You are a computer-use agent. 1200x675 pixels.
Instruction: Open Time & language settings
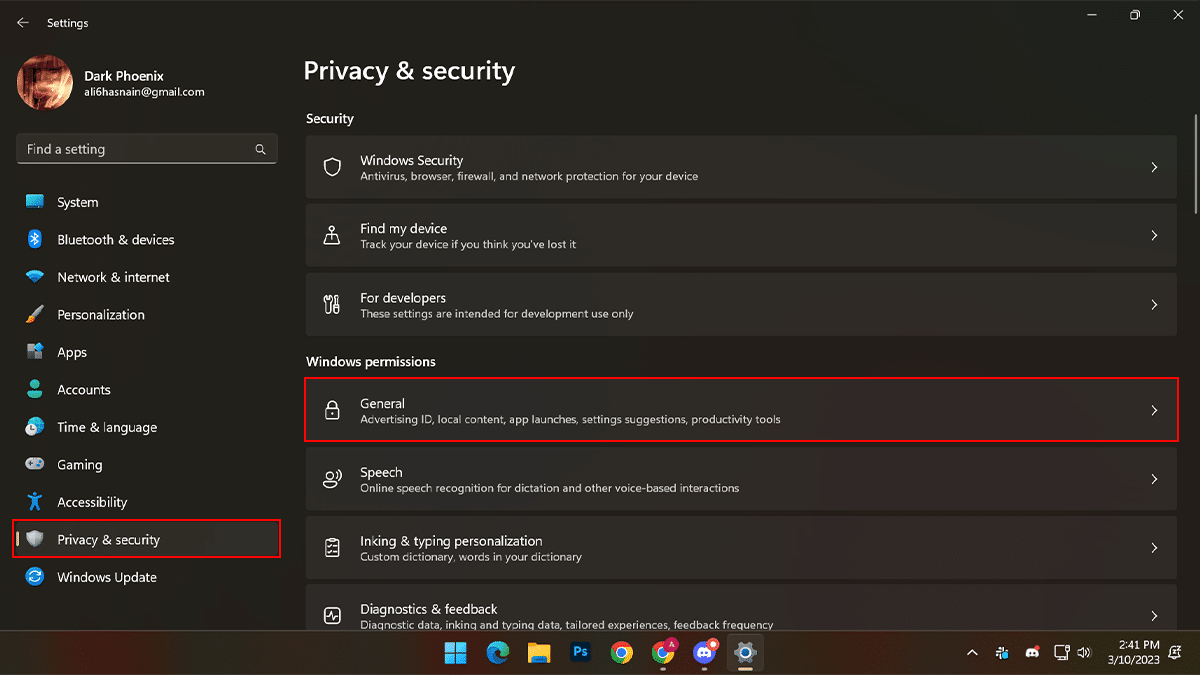(107, 427)
